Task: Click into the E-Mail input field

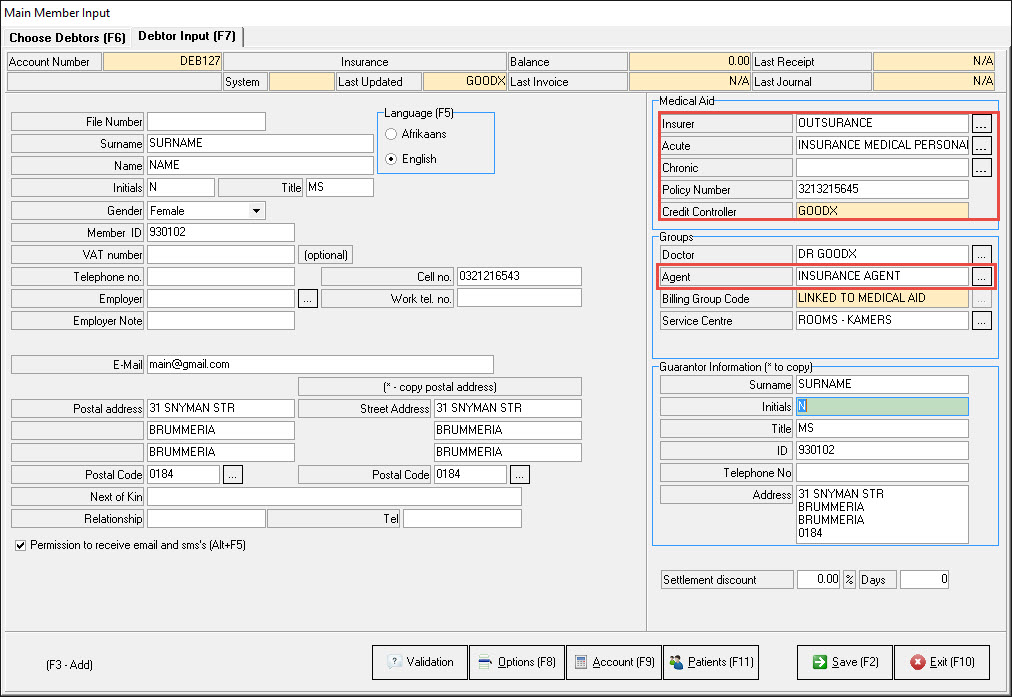Action: (x=320, y=365)
